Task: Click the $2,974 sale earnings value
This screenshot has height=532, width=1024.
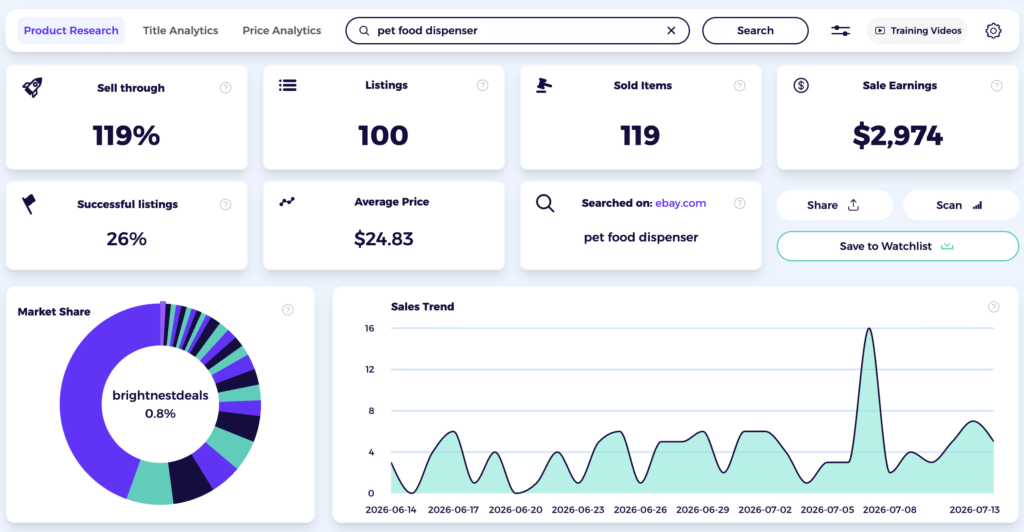Action: tap(897, 136)
